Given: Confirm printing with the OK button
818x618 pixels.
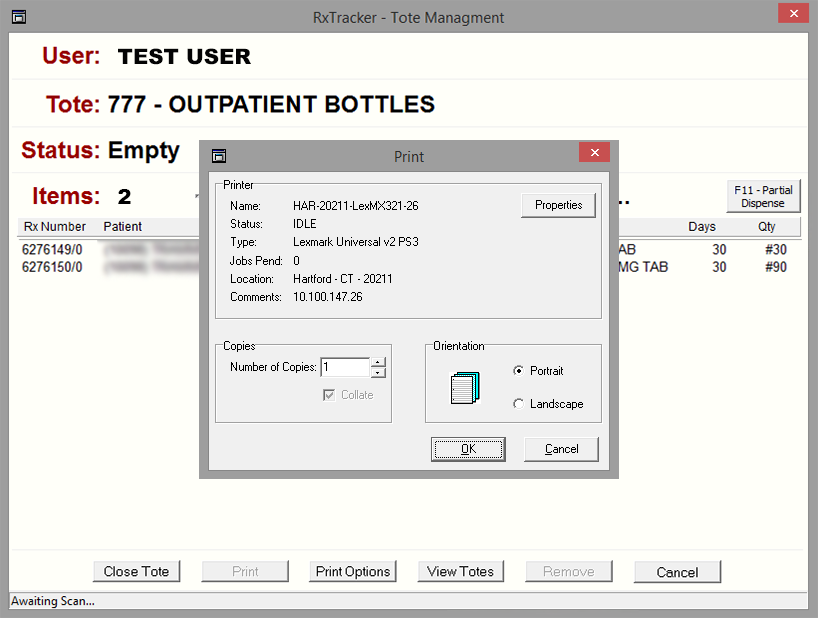Looking at the screenshot, I should [468, 449].
